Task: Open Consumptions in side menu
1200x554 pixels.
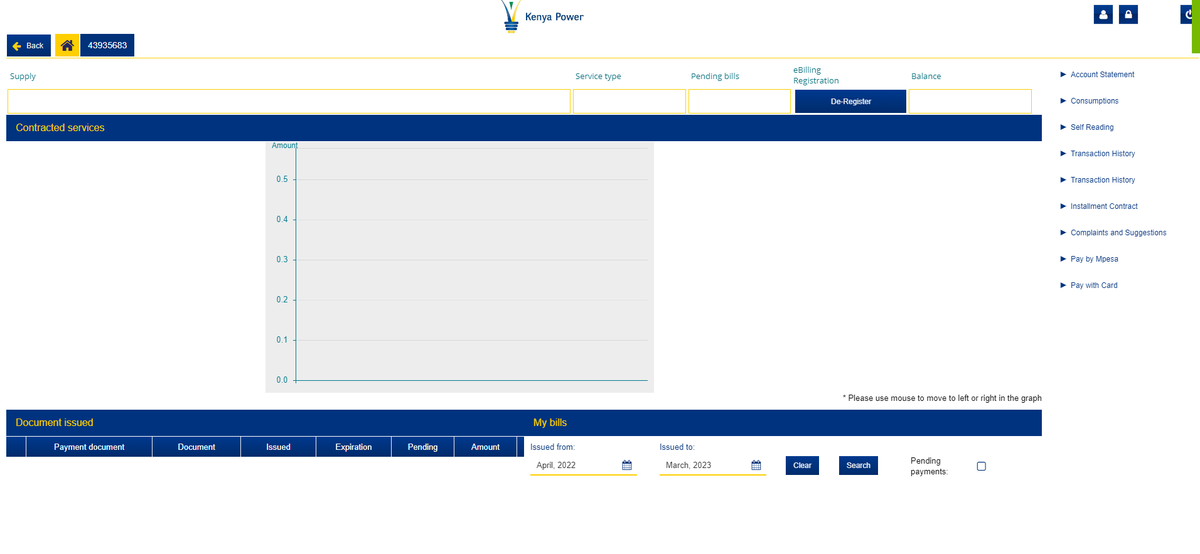Action: tap(1094, 101)
